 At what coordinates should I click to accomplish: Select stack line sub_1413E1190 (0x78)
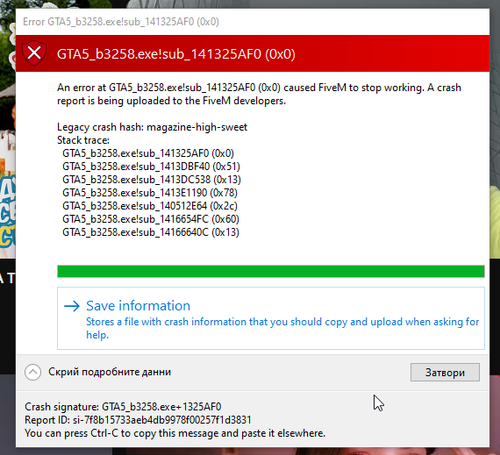coord(150,193)
